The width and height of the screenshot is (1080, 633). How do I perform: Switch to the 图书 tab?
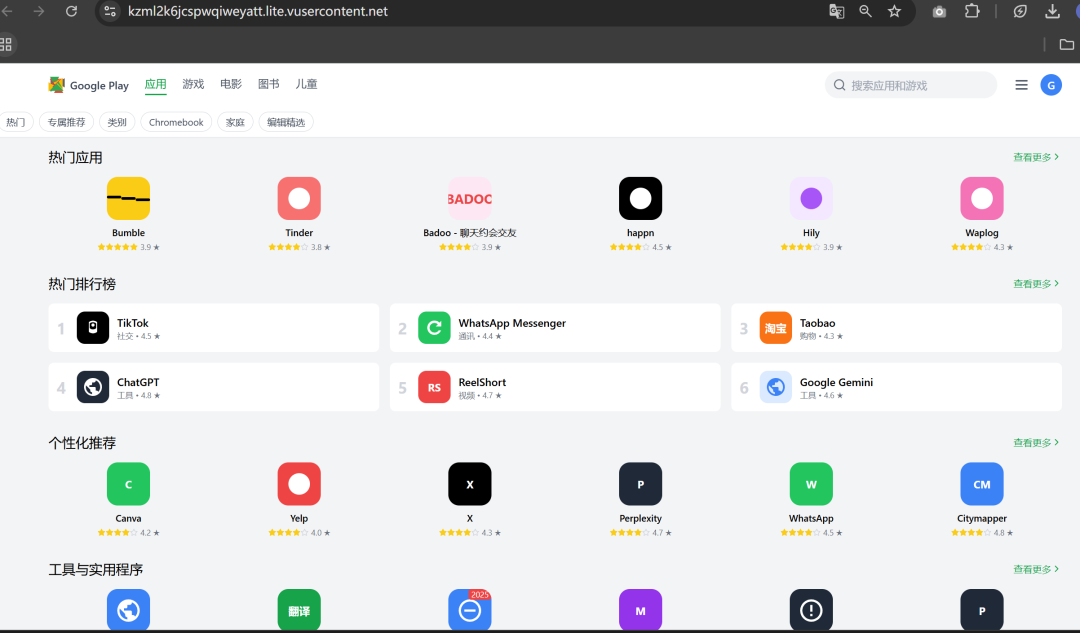[x=269, y=84]
